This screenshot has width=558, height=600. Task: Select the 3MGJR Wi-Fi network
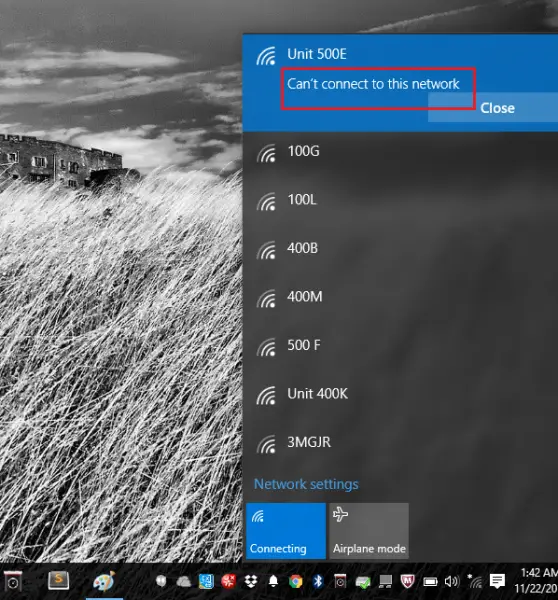(x=400, y=442)
